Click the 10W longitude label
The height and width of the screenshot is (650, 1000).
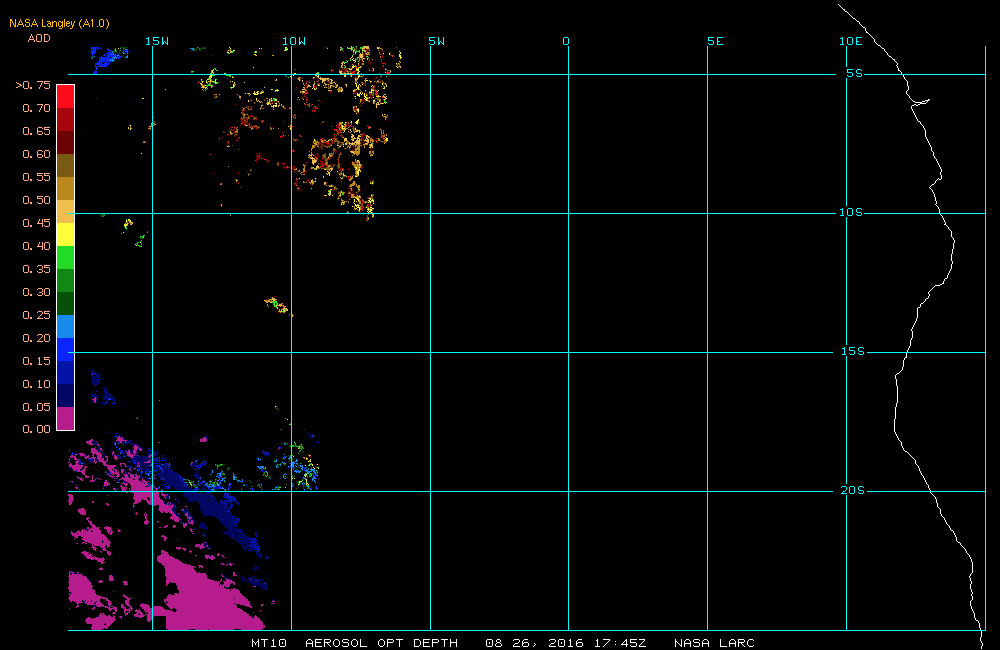[293, 41]
